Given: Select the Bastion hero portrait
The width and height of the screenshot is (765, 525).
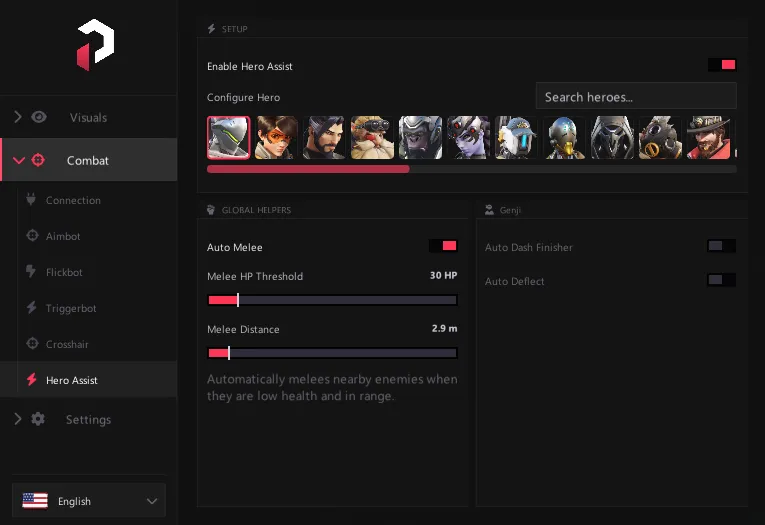Looking at the screenshot, I should point(516,138).
